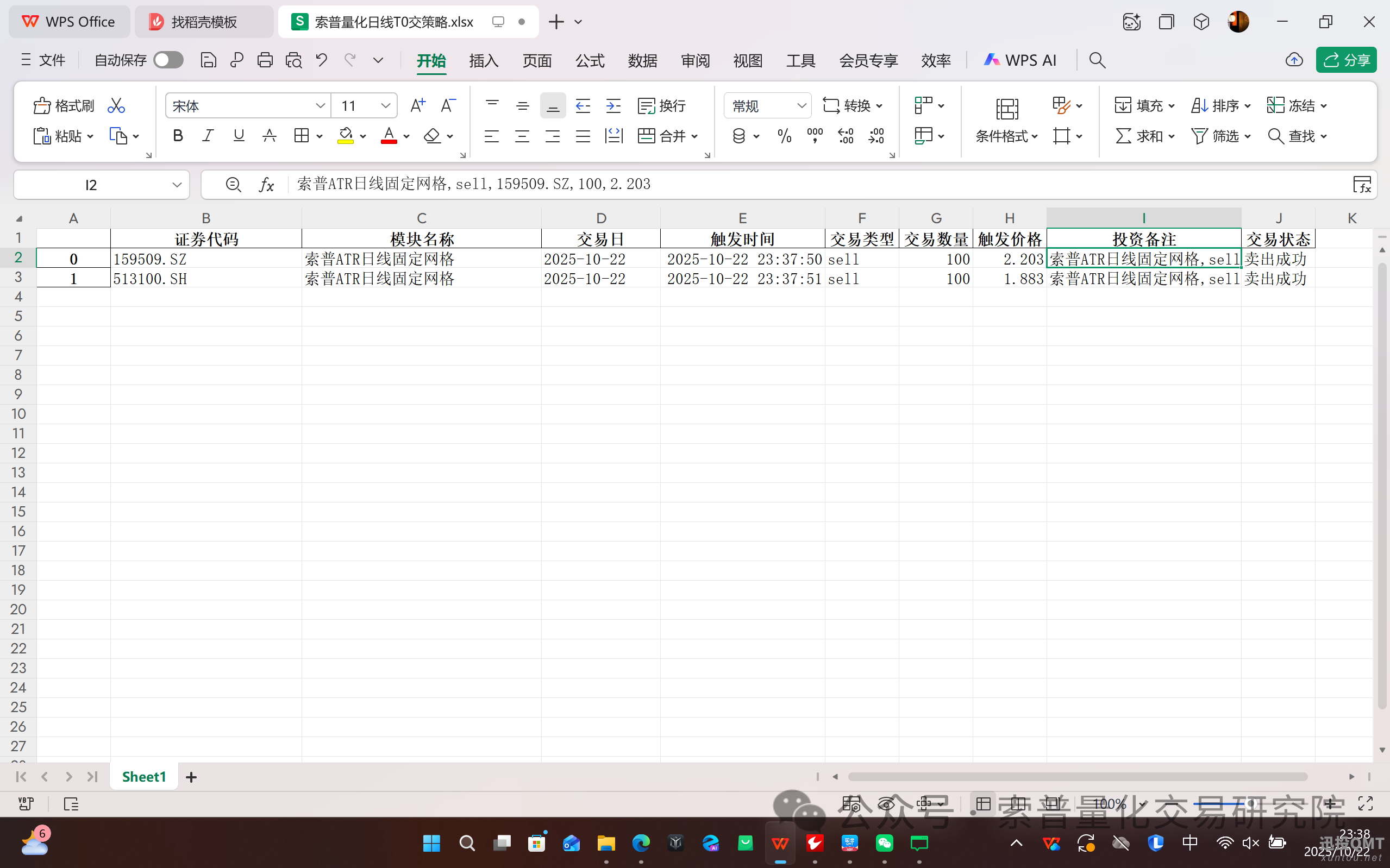Open the 宋体 font name dropdown
Screen dimensions: 1390x868
pos(320,105)
